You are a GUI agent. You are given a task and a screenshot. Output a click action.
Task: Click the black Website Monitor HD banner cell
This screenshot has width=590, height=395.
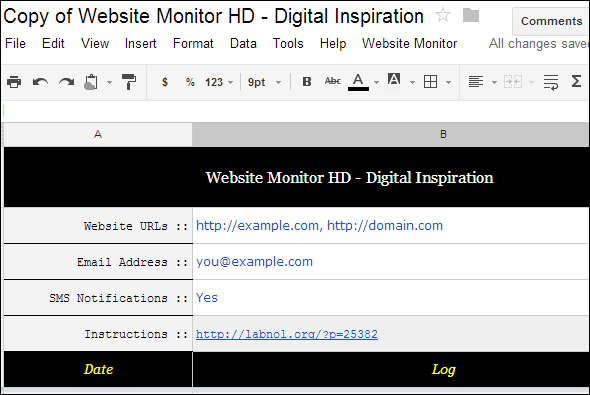pos(297,177)
